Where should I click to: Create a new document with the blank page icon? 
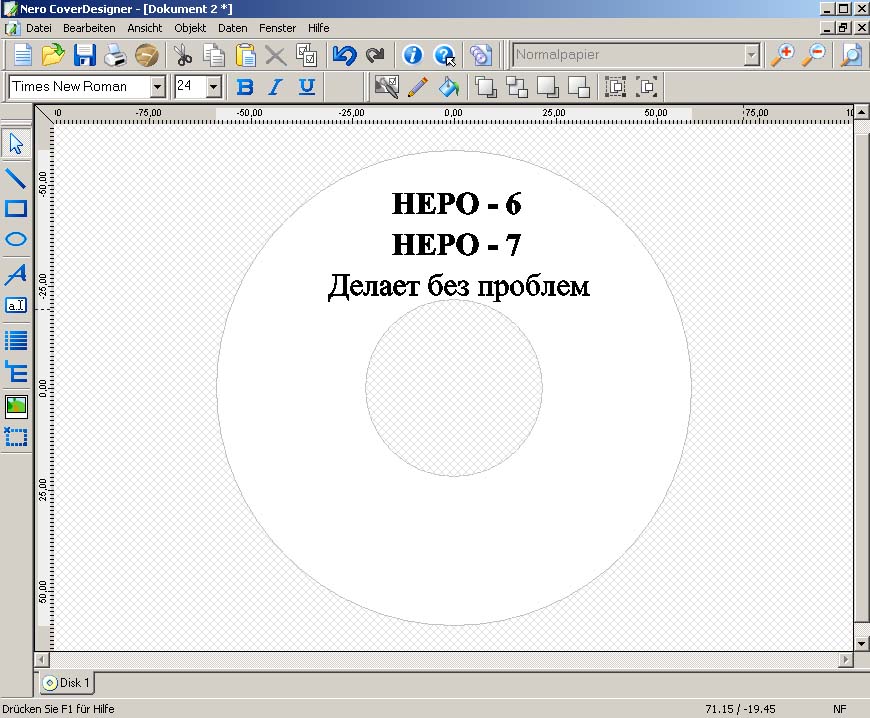coord(22,55)
